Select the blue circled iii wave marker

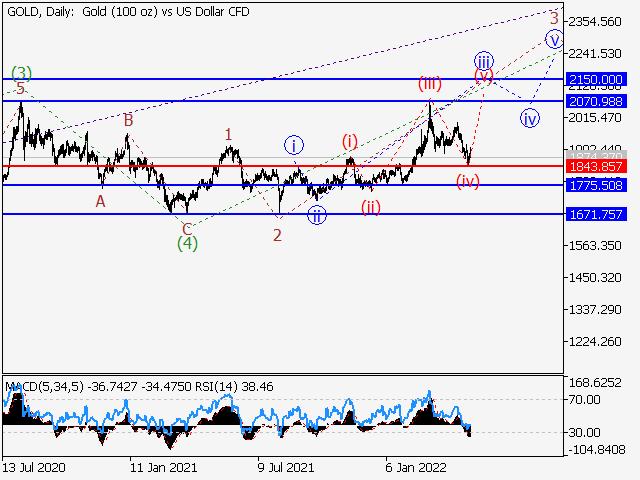coord(484,62)
